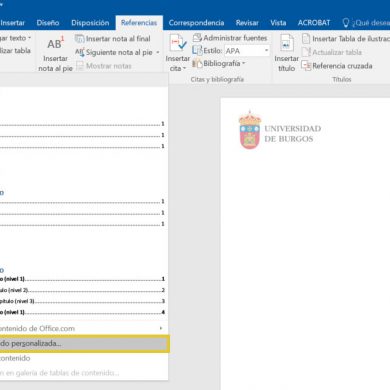Click the Administrar fuentes icon
The image size is (390, 390).
point(197,38)
